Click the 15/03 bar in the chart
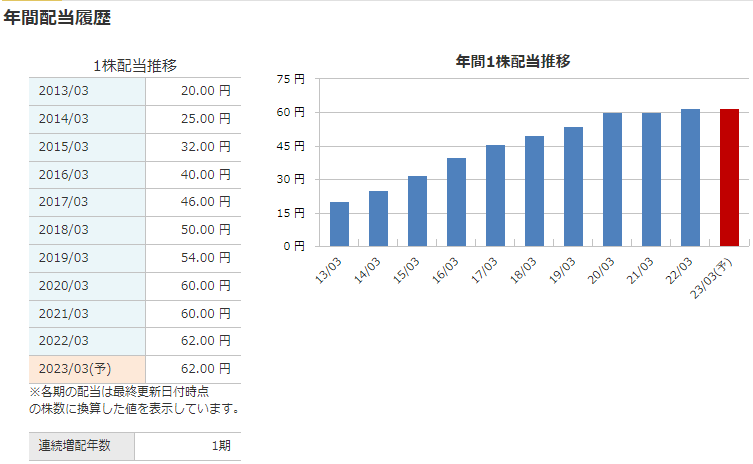Image resolution: width=753 pixels, height=464 pixels. [x=417, y=211]
